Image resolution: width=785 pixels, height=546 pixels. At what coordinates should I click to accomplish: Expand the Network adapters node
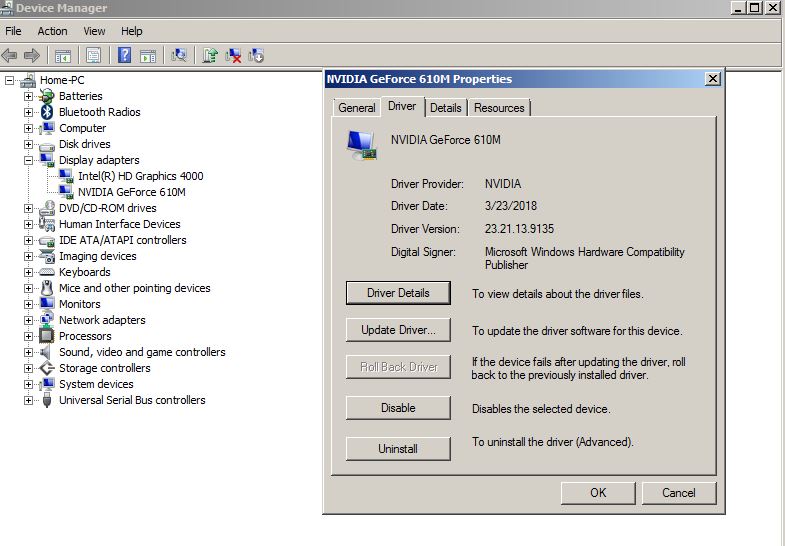[x=28, y=320]
